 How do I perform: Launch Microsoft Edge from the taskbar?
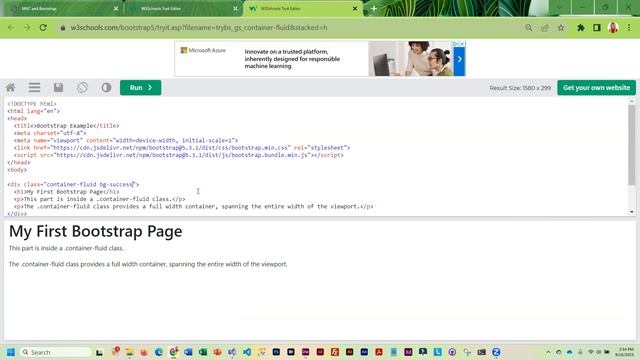(x=158, y=352)
